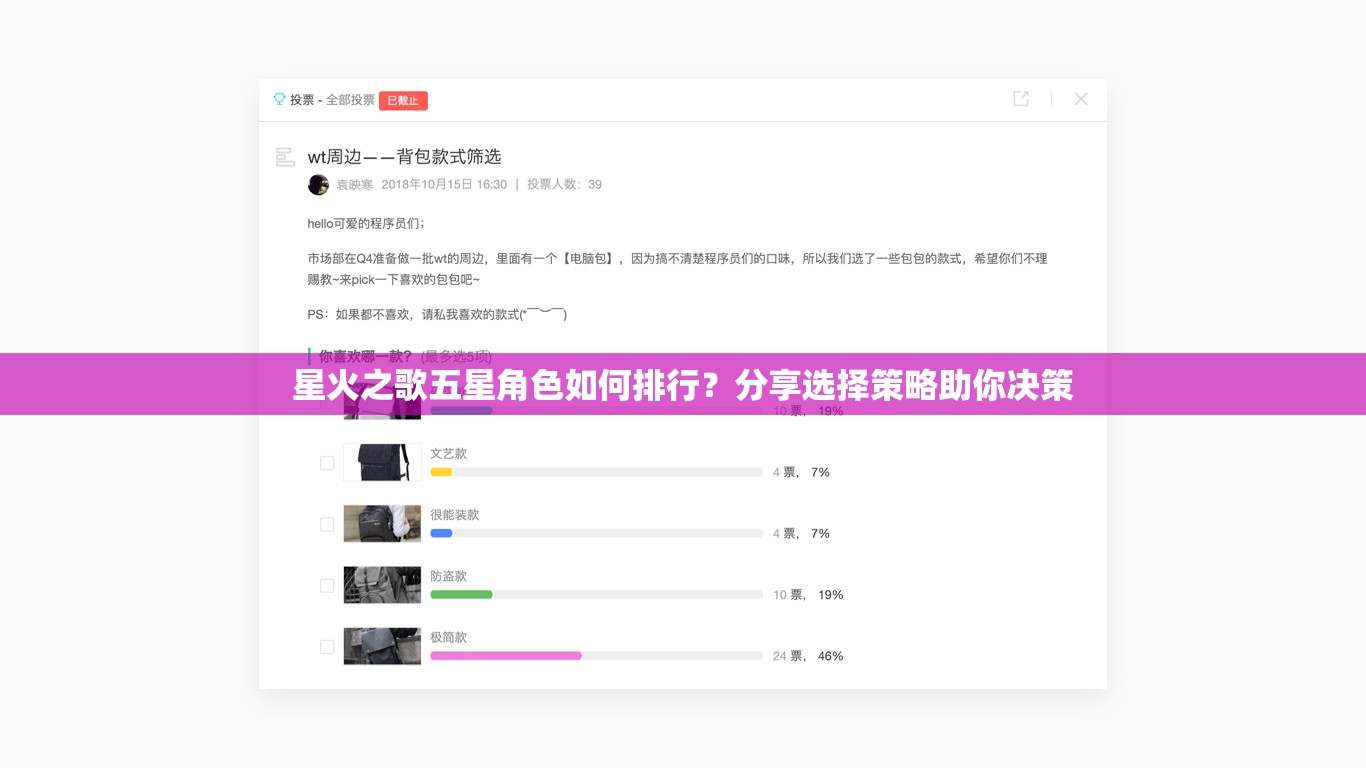Image resolution: width=1366 pixels, height=768 pixels.
Task: Click the author name 袁映寒
Action: (354, 185)
